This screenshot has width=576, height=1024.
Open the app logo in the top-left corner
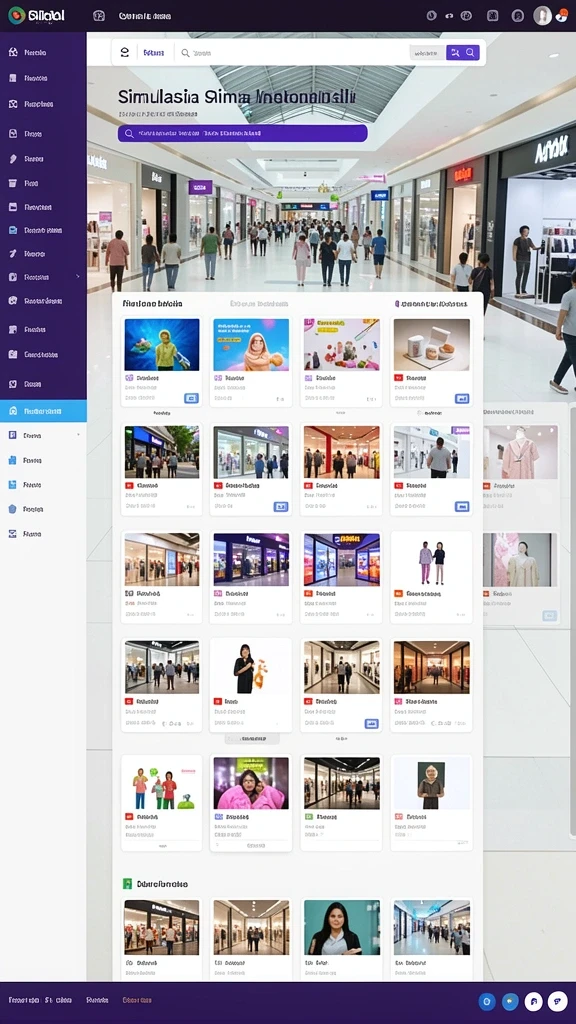coord(37,16)
